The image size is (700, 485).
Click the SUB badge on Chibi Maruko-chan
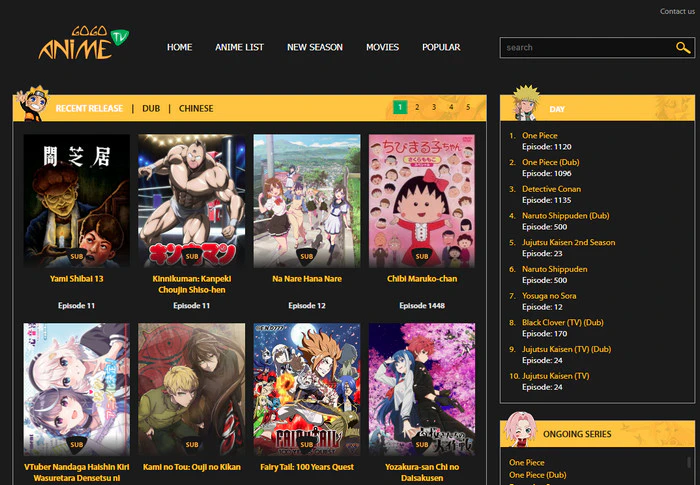tap(422, 256)
